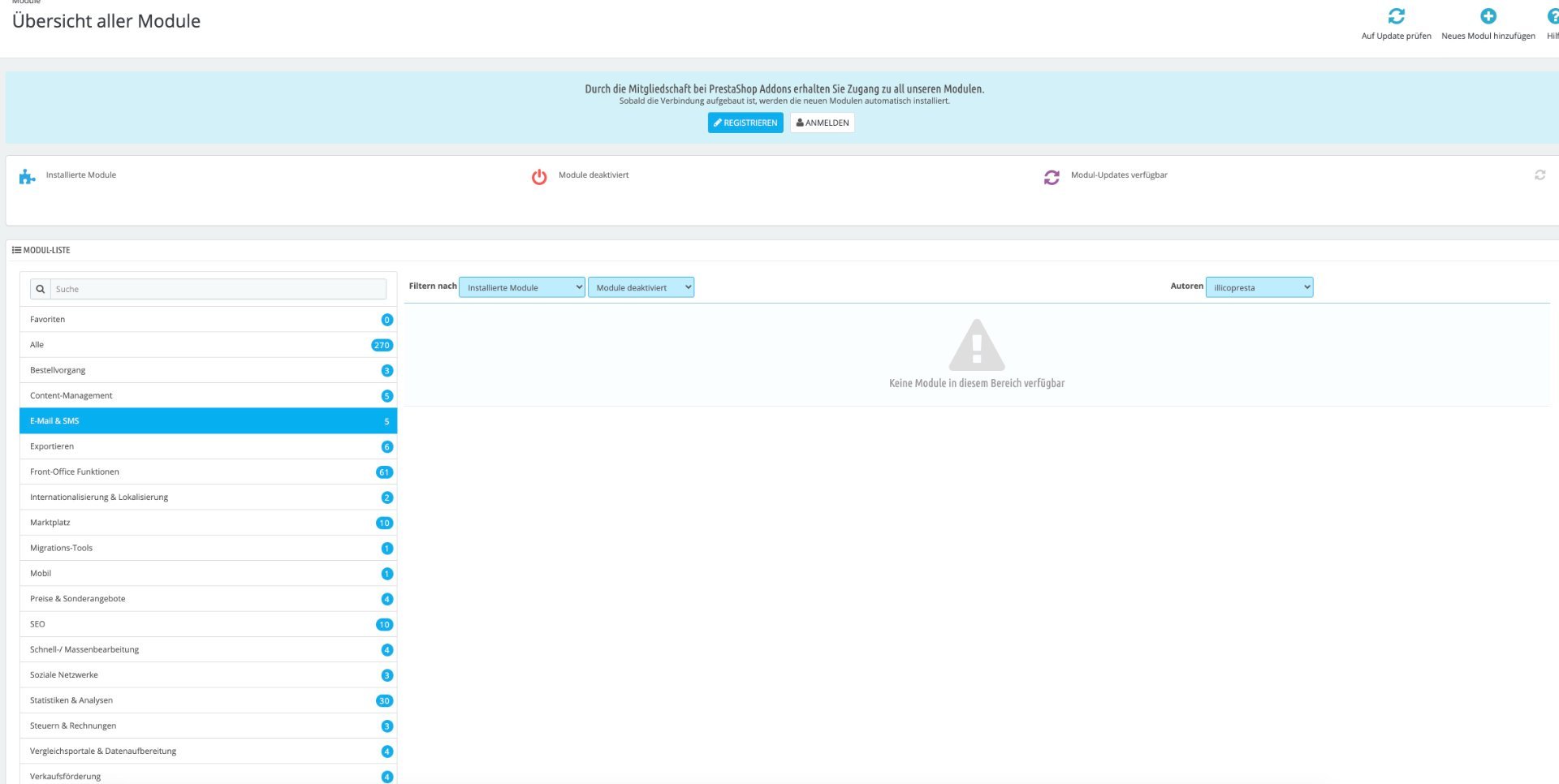Click the Keine Module in diesem Bereich message

click(x=977, y=383)
